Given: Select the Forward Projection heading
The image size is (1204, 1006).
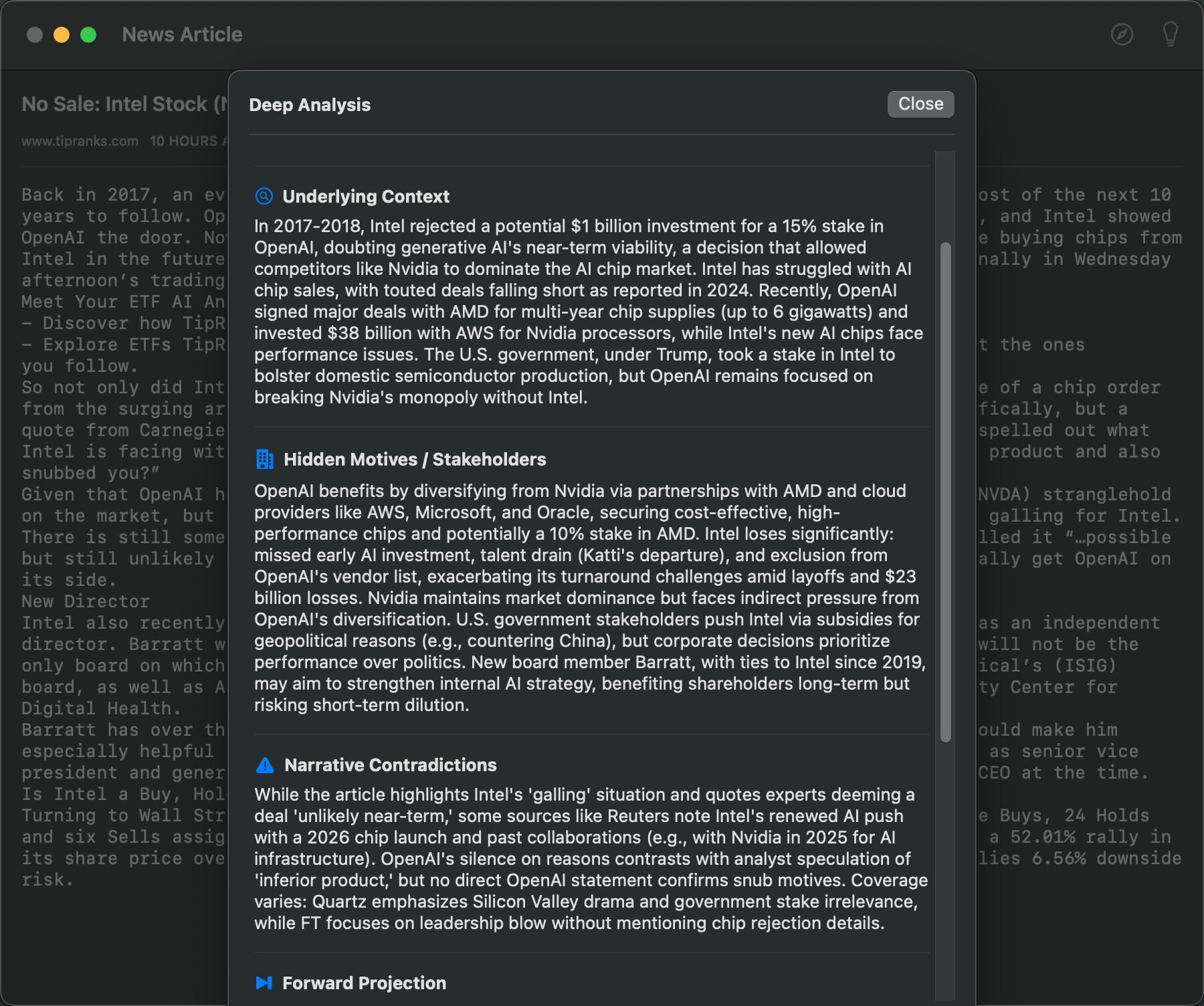Looking at the screenshot, I should [364, 983].
